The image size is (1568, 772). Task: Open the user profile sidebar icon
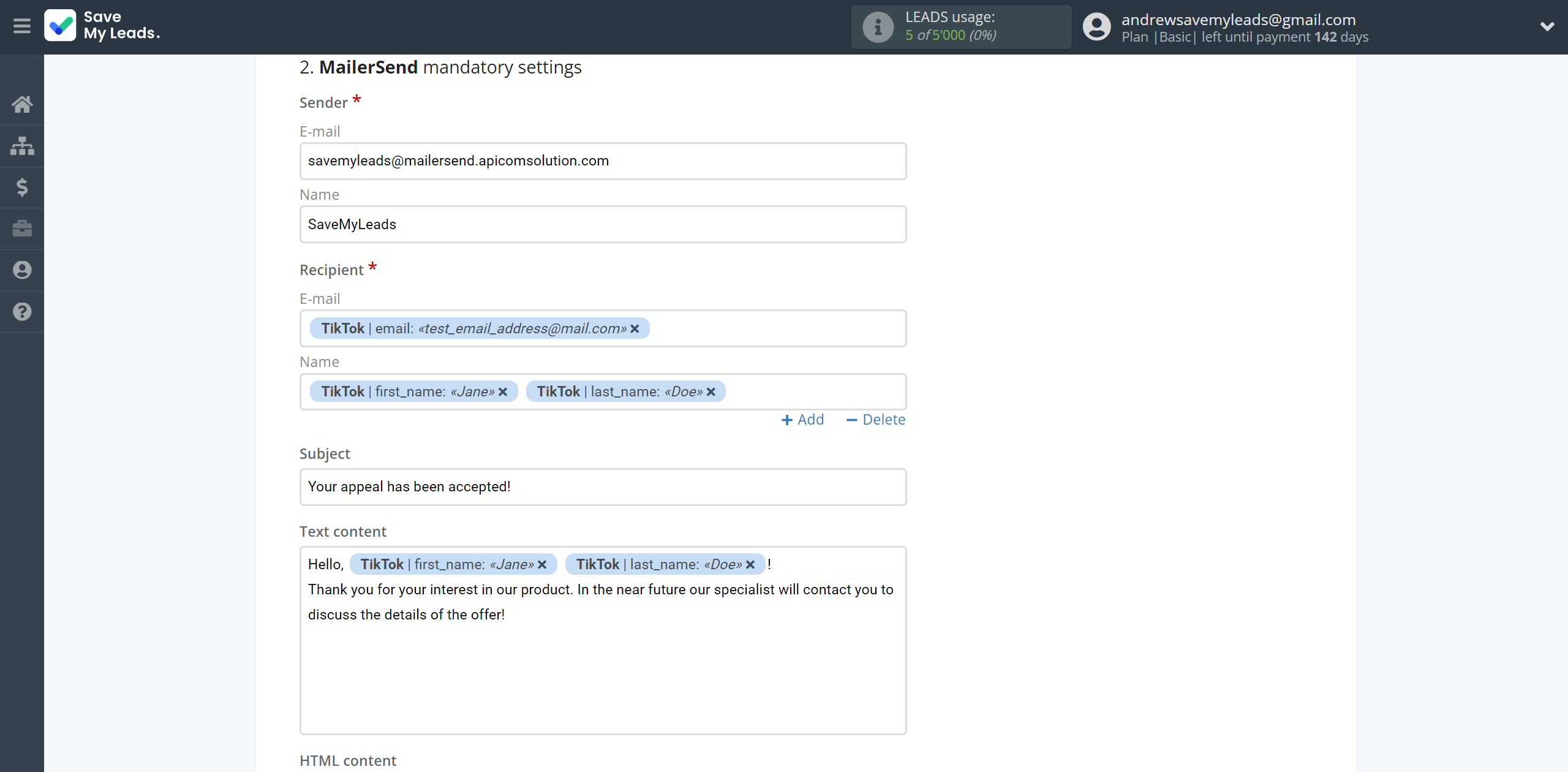(x=22, y=270)
